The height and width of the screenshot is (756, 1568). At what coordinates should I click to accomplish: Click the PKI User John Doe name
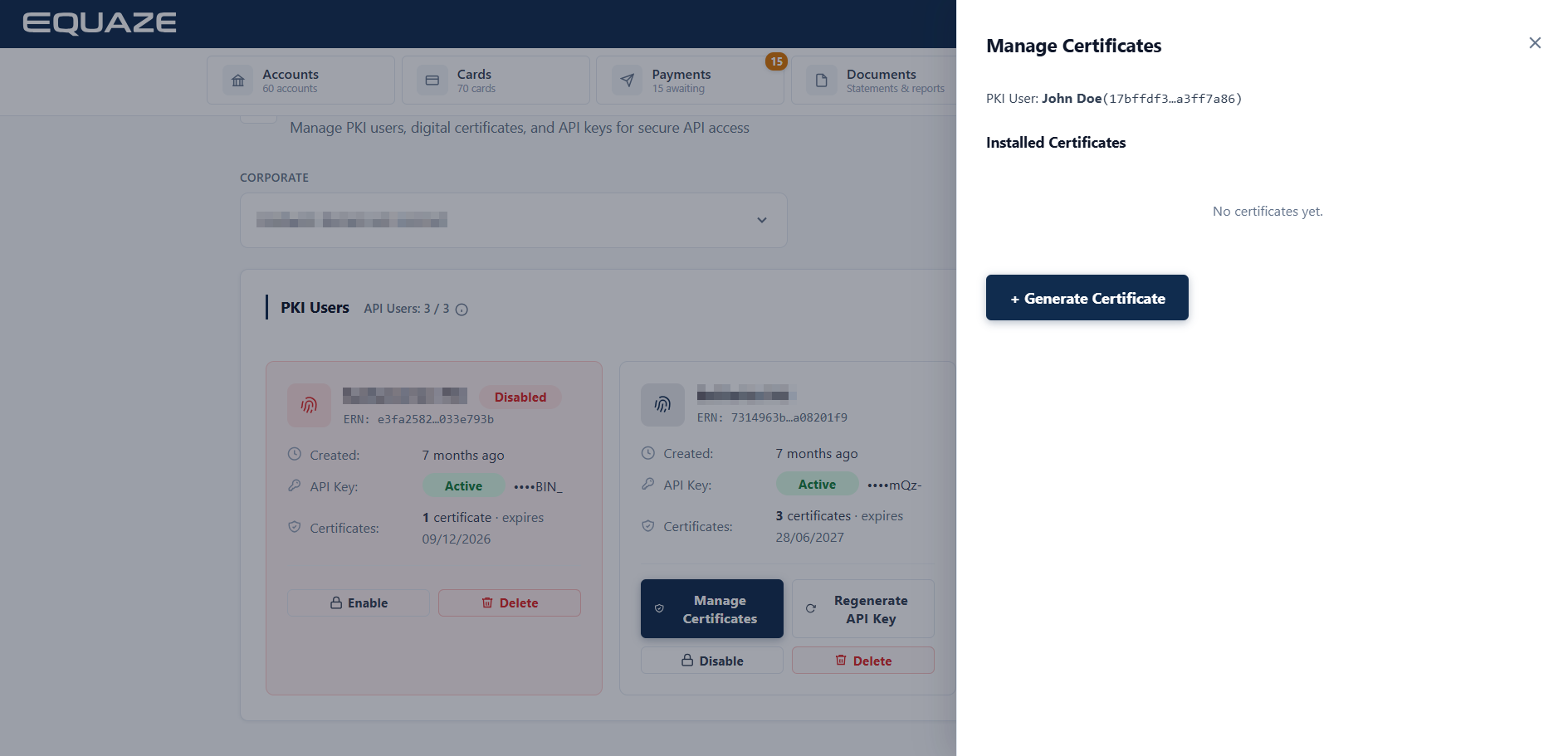tap(1072, 99)
